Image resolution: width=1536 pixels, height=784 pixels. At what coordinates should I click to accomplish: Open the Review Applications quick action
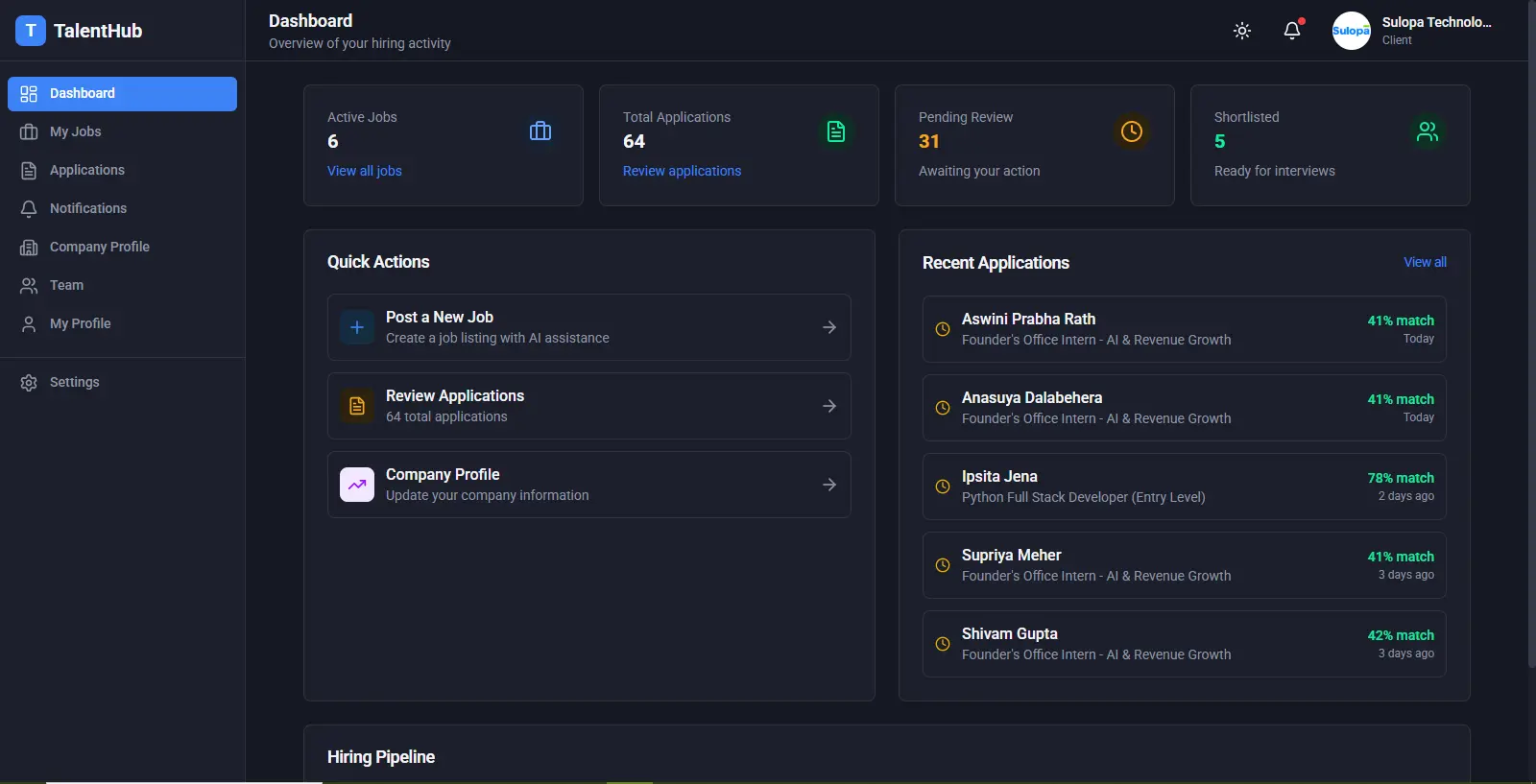tap(589, 406)
